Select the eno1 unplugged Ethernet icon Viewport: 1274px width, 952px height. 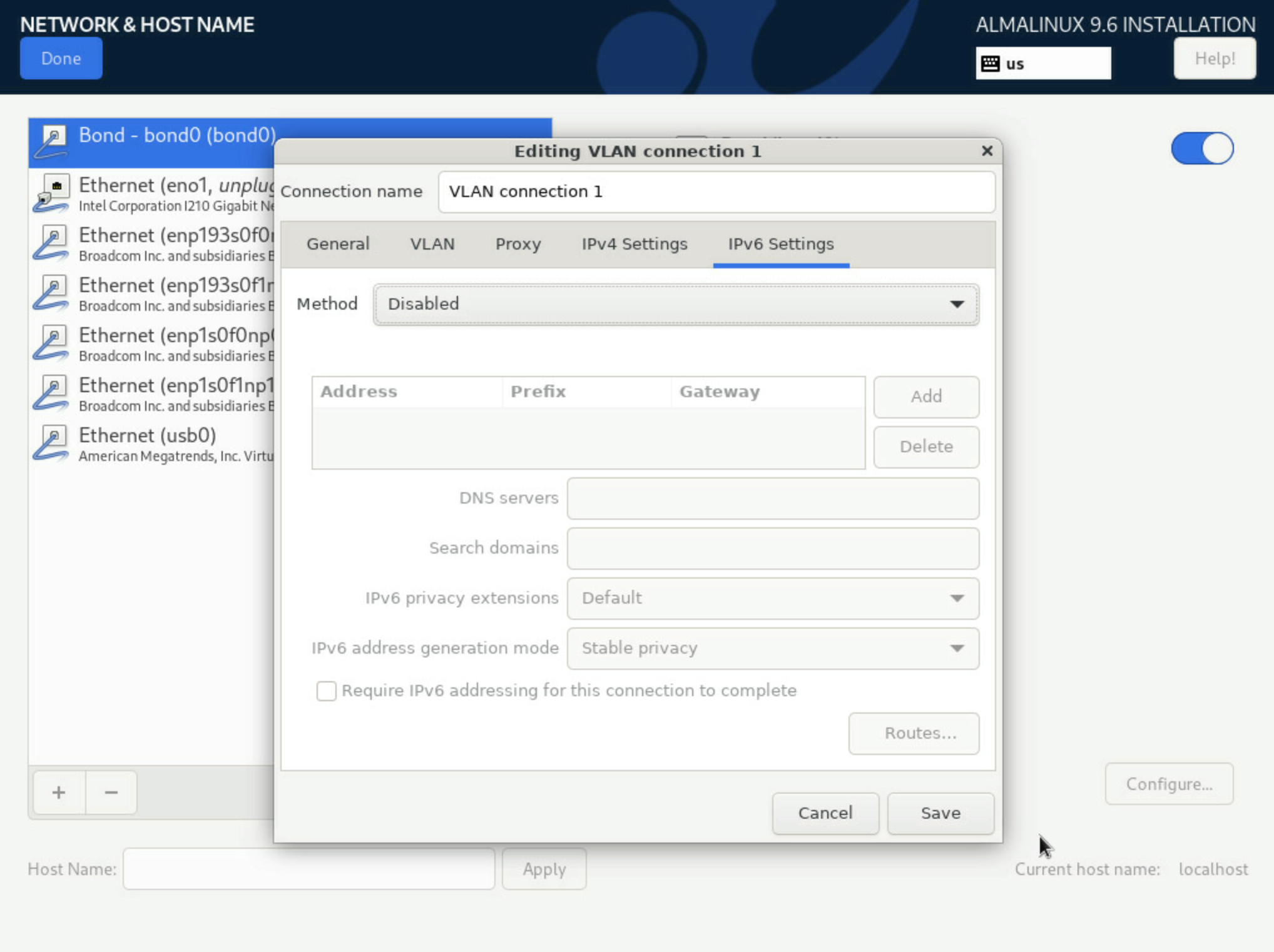51,193
